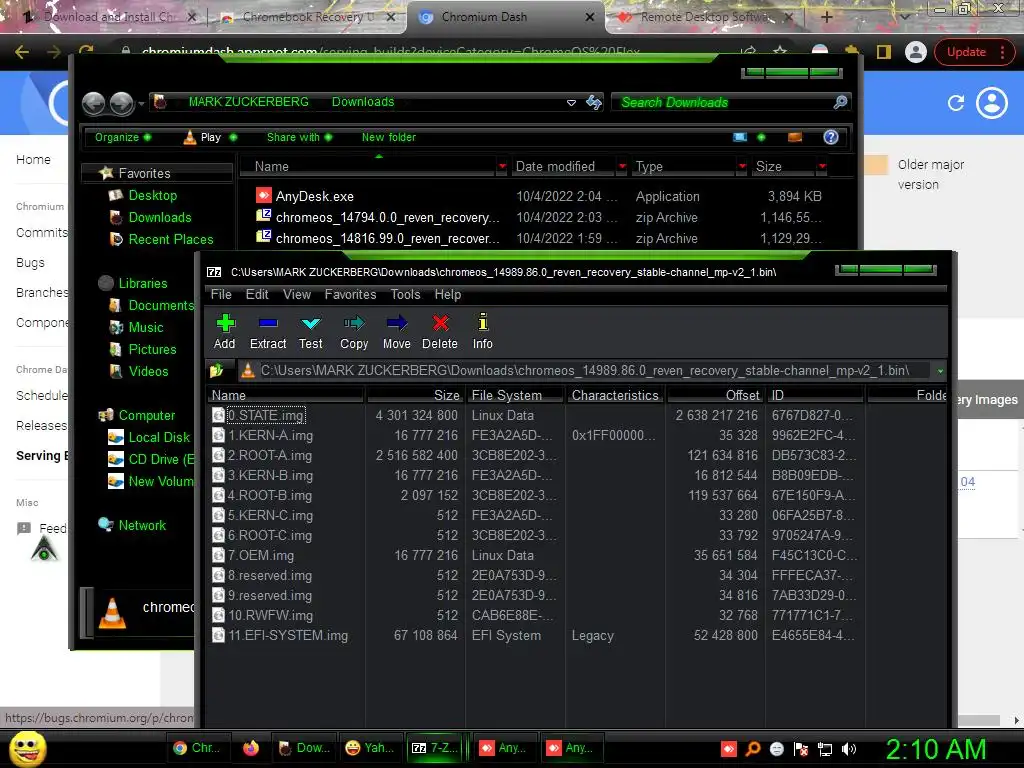1024x768 pixels.
Task: Click the Copy toolbar icon in 7-Zip
Action: tap(354, 331)
